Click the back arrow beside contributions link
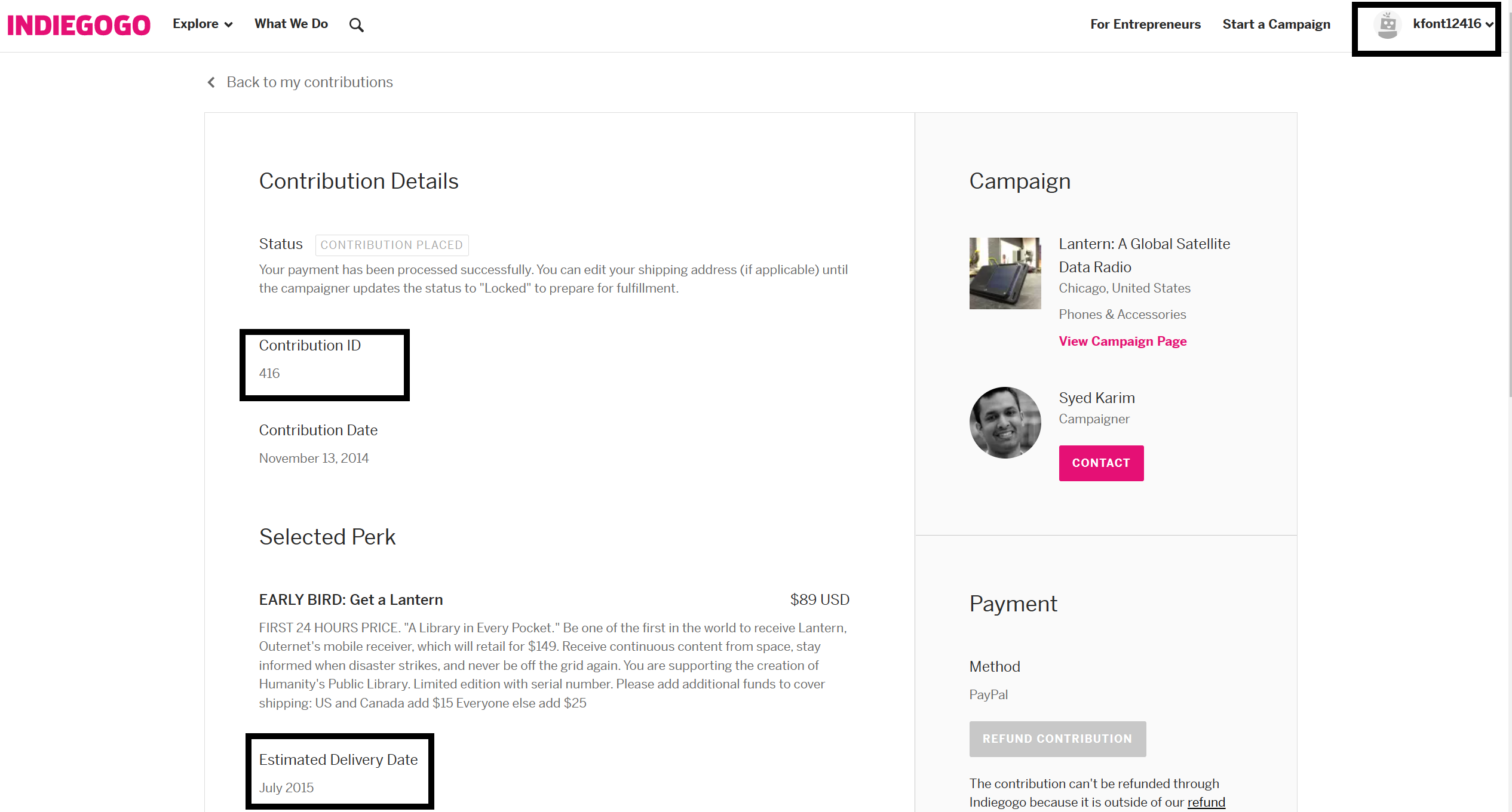Viewport: 1512px width, 812px height. (211, 82)
